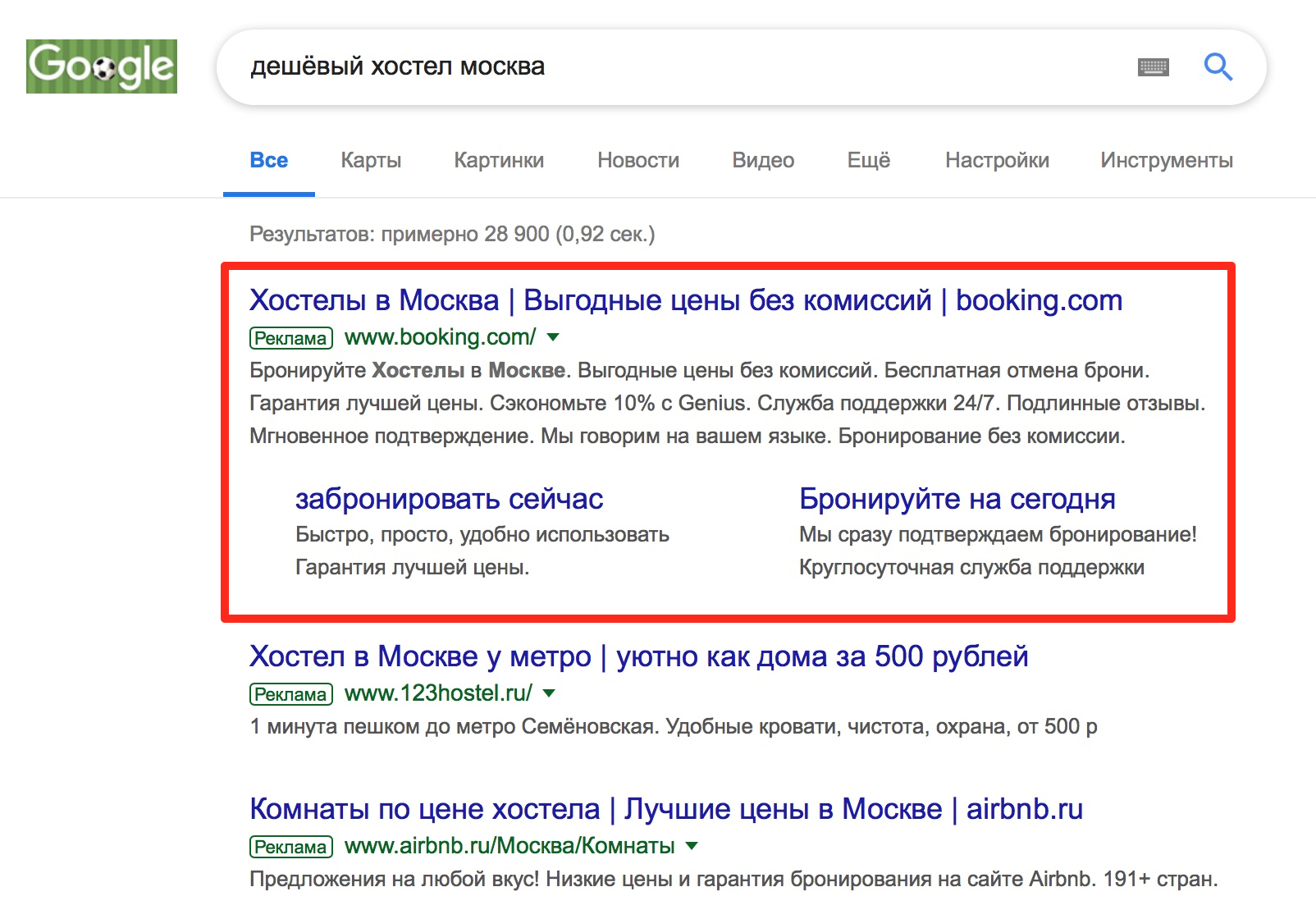Open the airbnb.ru rooms result headline
This screenshot has height=919, width=1316.
pos(666,808)
